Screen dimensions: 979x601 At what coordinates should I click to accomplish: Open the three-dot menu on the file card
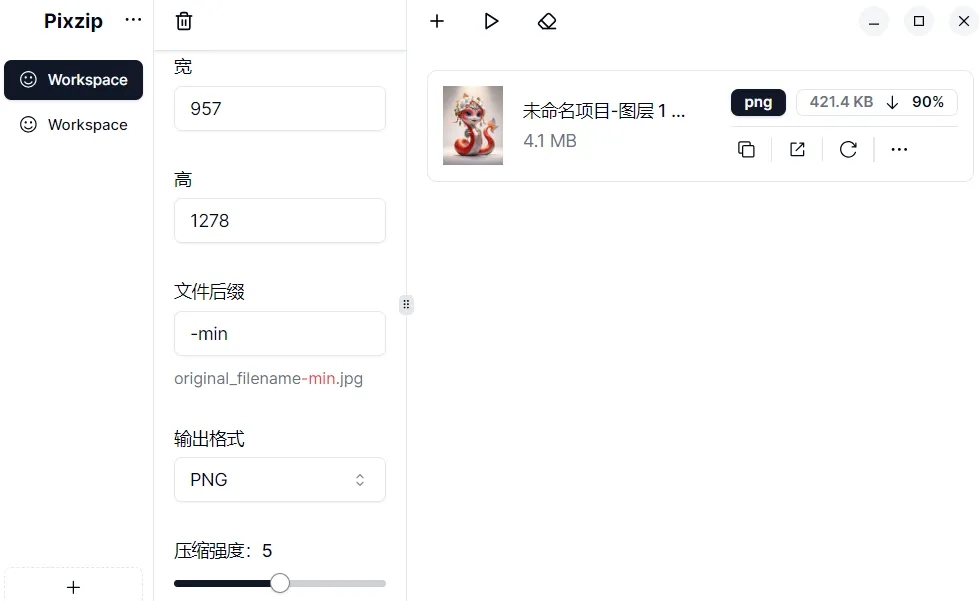899,149
